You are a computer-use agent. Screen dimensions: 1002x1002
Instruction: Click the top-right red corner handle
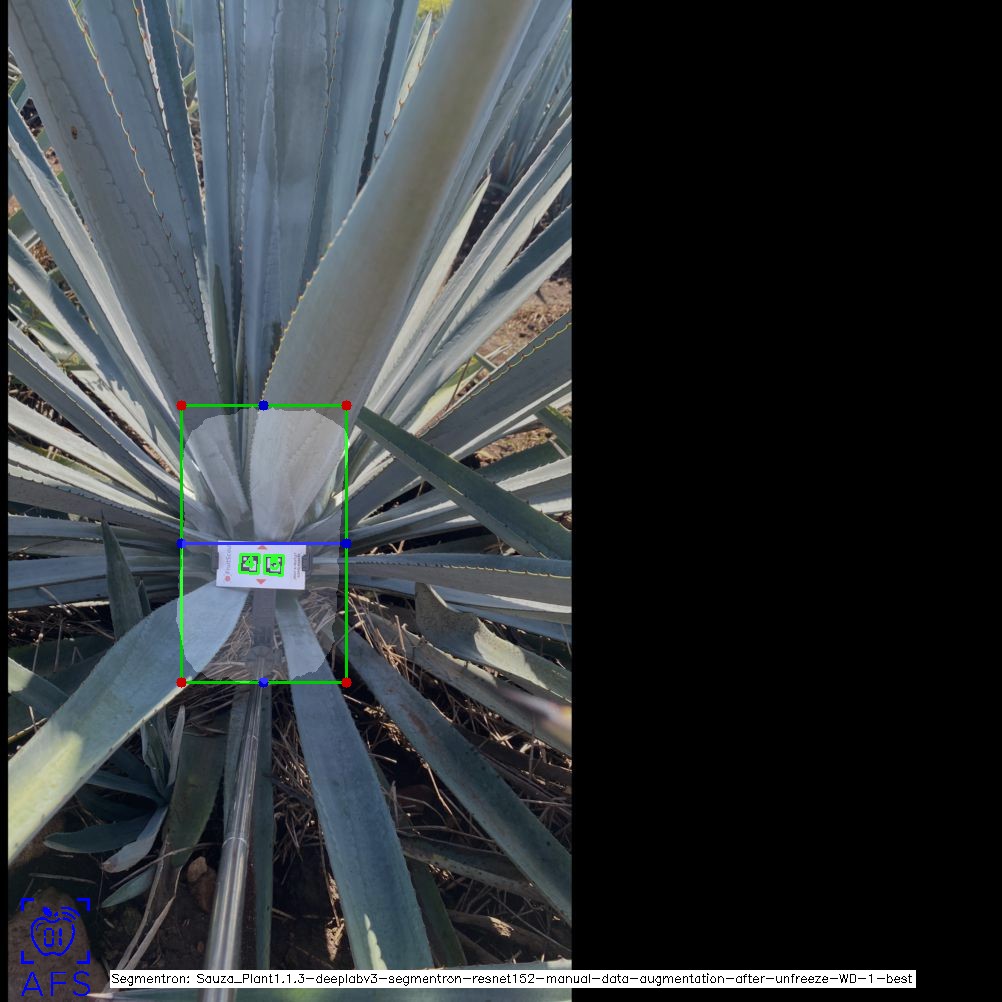346,405
